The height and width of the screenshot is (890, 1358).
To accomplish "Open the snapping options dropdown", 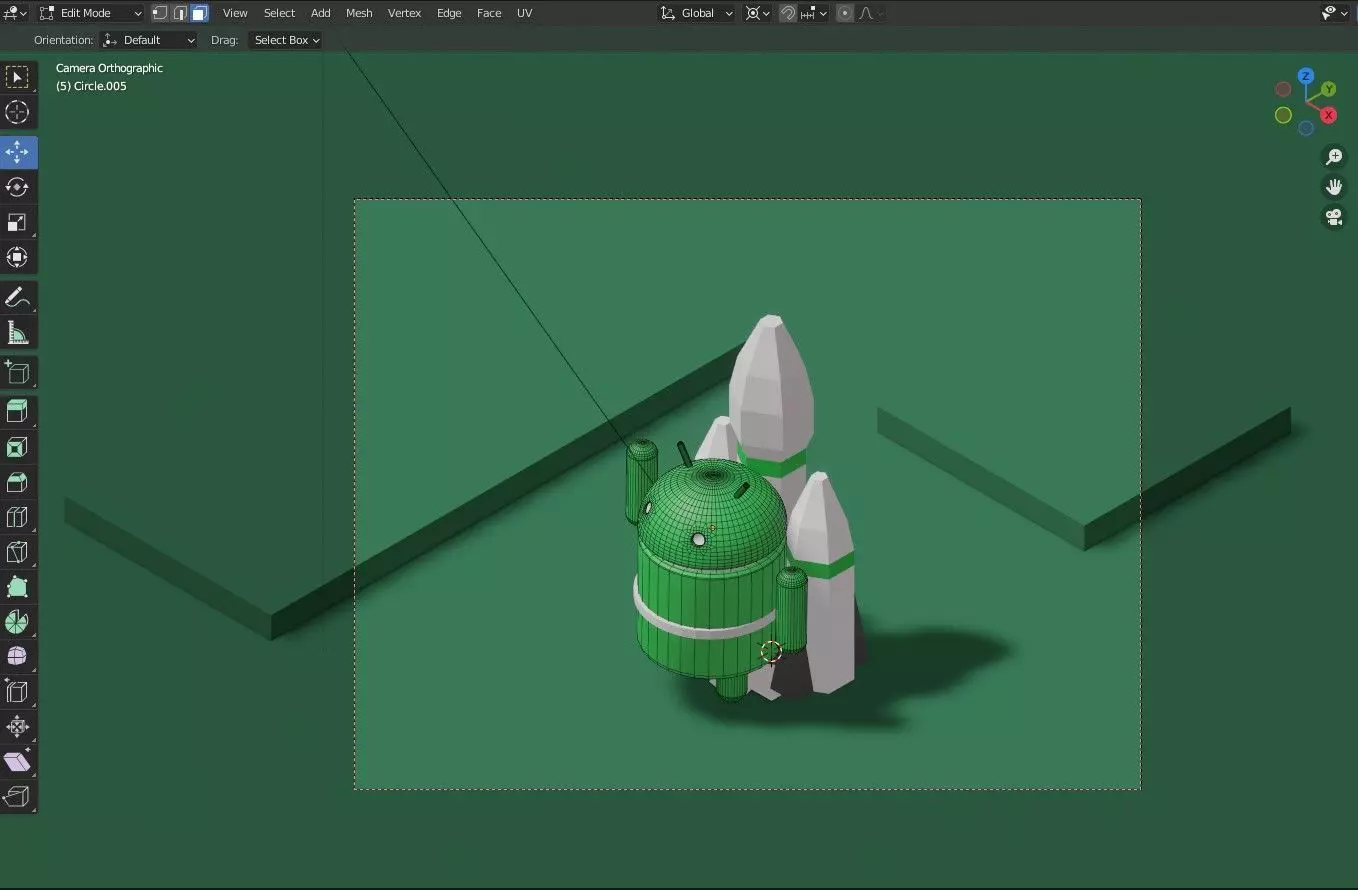I will (814, 13).
